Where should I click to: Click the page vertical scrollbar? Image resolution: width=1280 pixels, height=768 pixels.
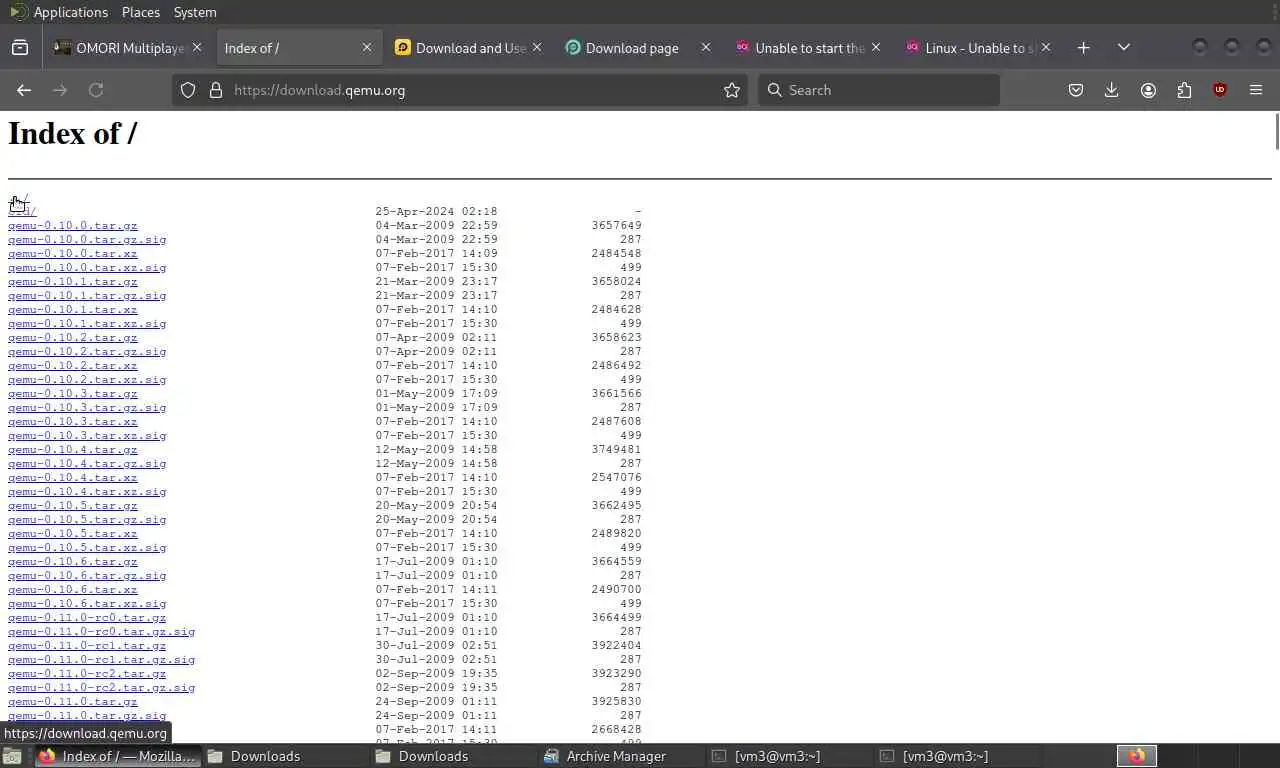(1276, 133)
